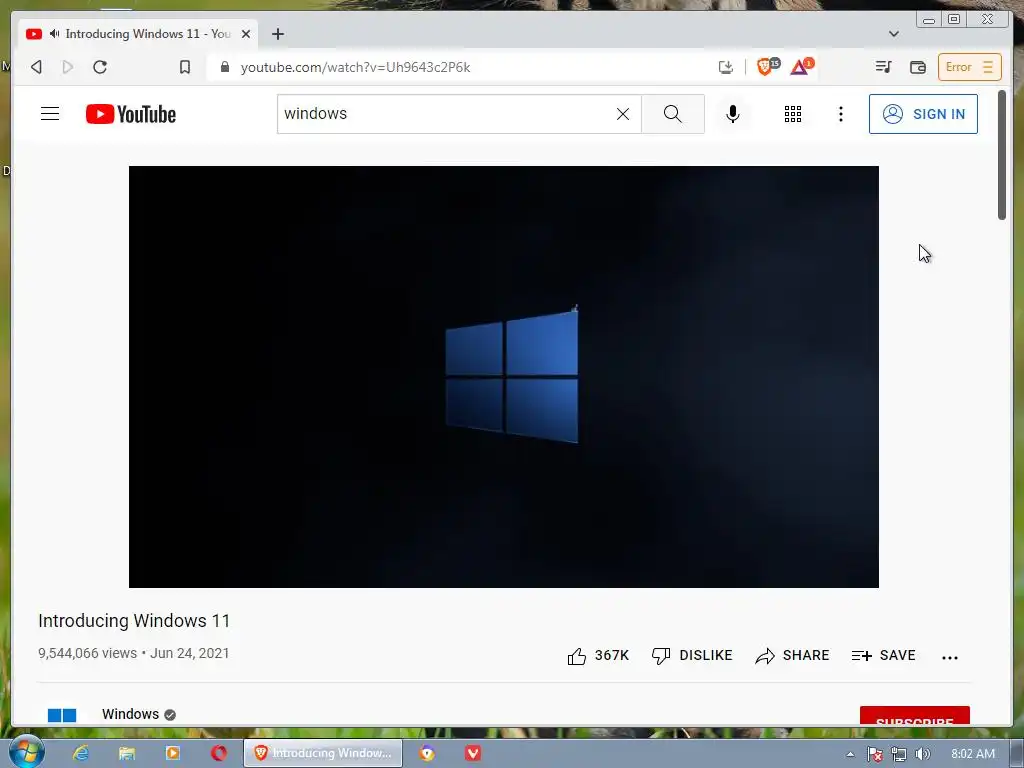Open the Windows Start orb
This screenshot has width=1024, height=768.
point(27,752)
